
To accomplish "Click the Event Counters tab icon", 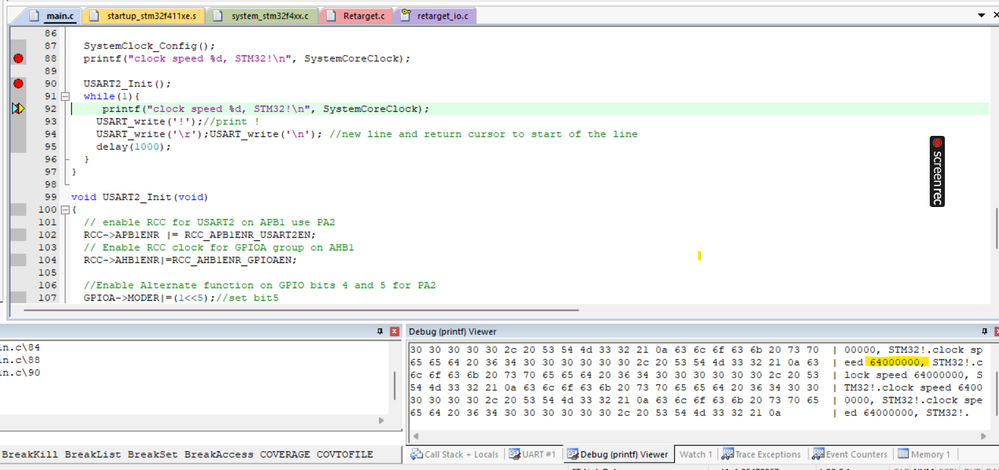I will (x=818, y=454).
